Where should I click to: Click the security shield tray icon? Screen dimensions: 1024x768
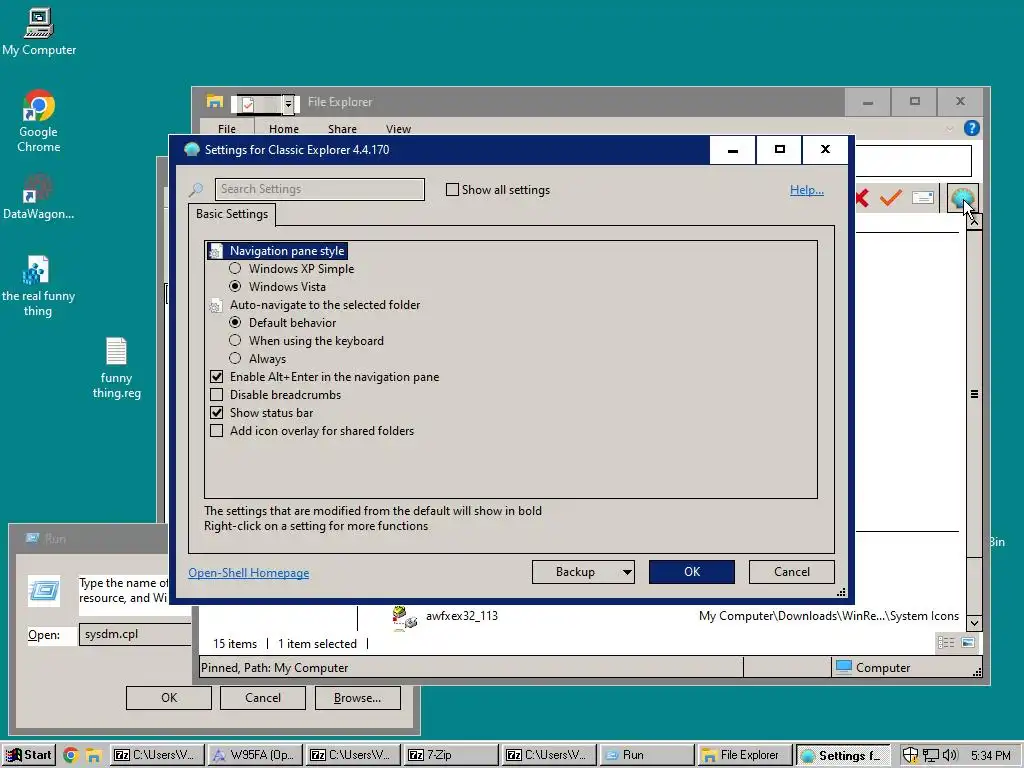pos(910,756)
